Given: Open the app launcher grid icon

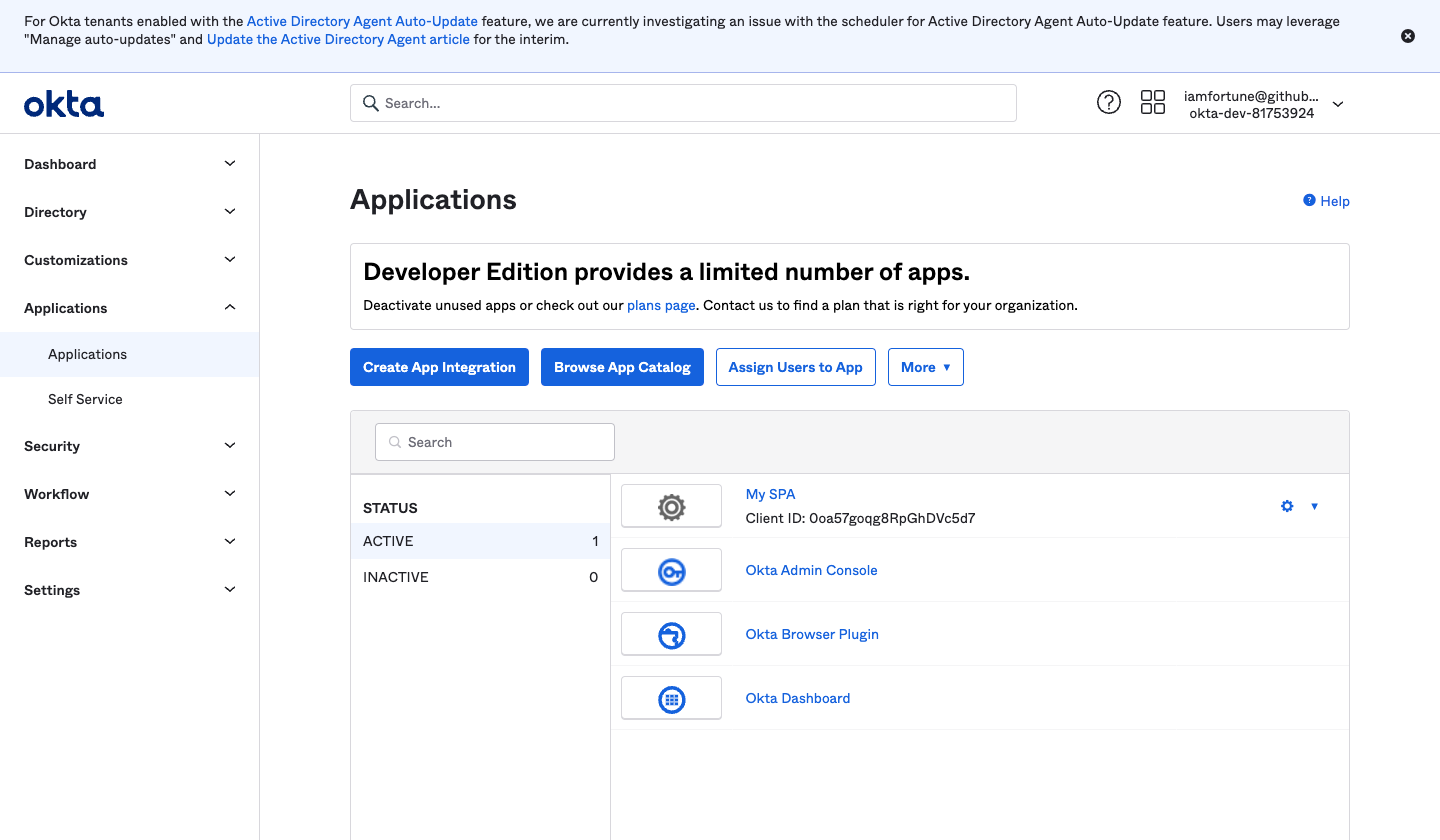Looking at the screenshot, I should [1153, 101].
